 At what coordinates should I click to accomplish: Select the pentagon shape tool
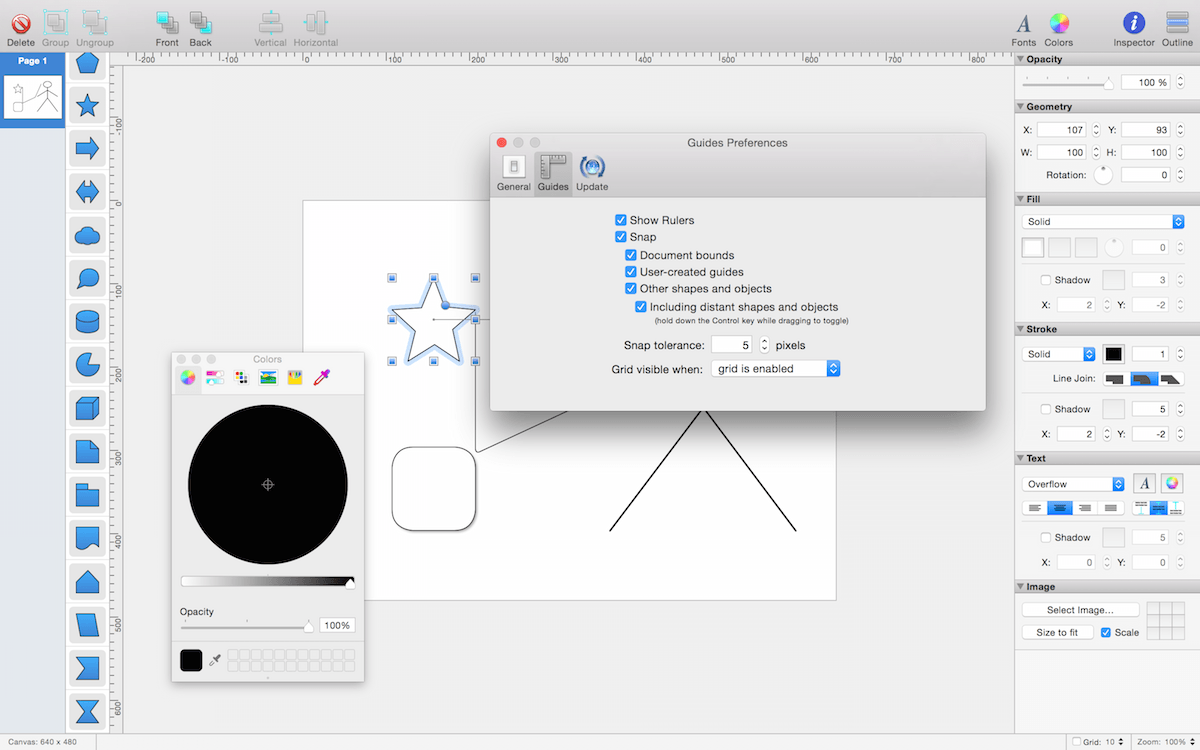tap(88, 63)
